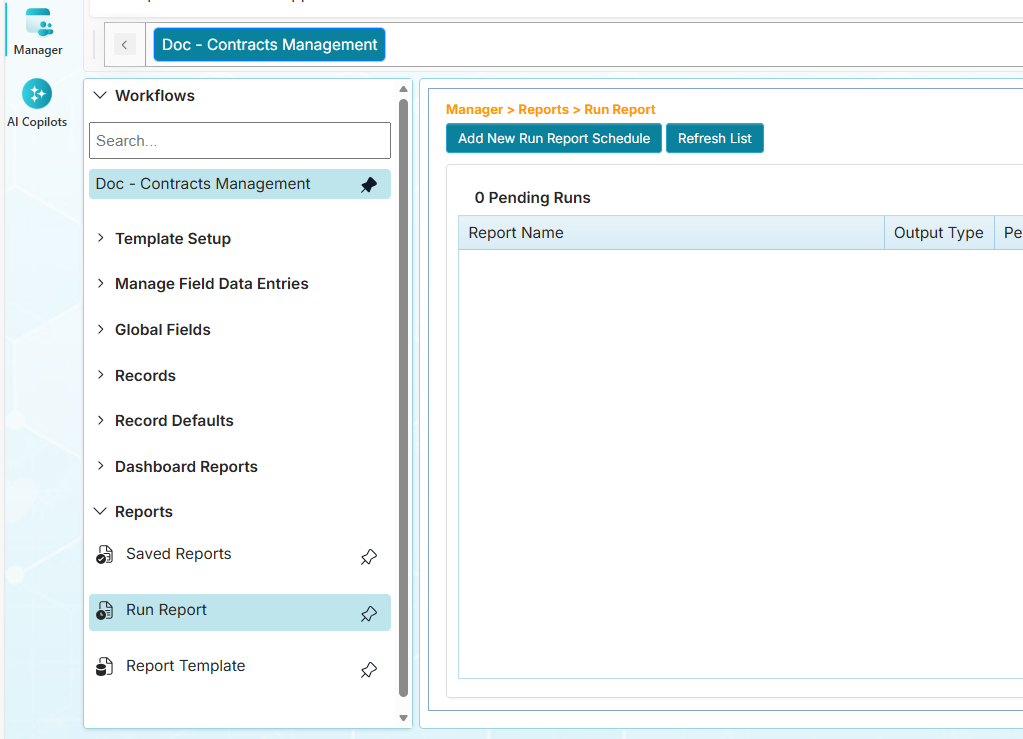Viewport: 1023px width, 739px height.
Task: Click the Saved Reports document icon
Action: tap(105, 555)
